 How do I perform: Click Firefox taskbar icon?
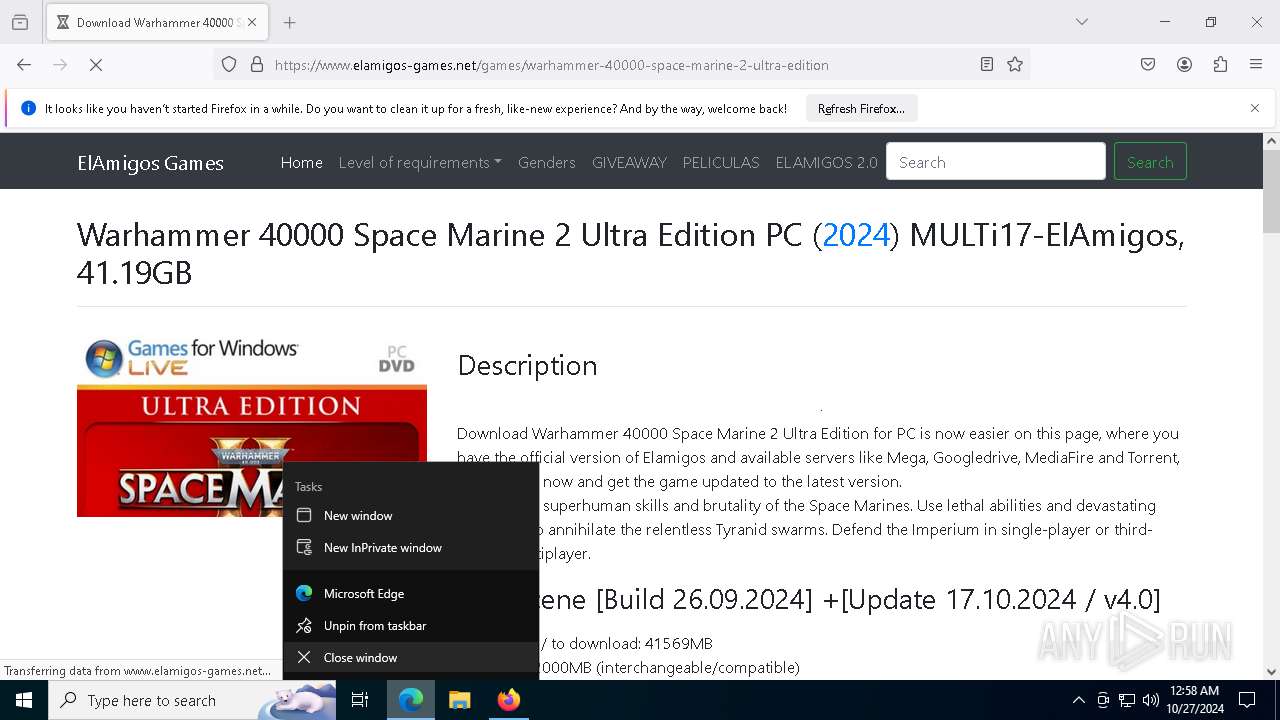pyautogui.click(x=508, y=700)
